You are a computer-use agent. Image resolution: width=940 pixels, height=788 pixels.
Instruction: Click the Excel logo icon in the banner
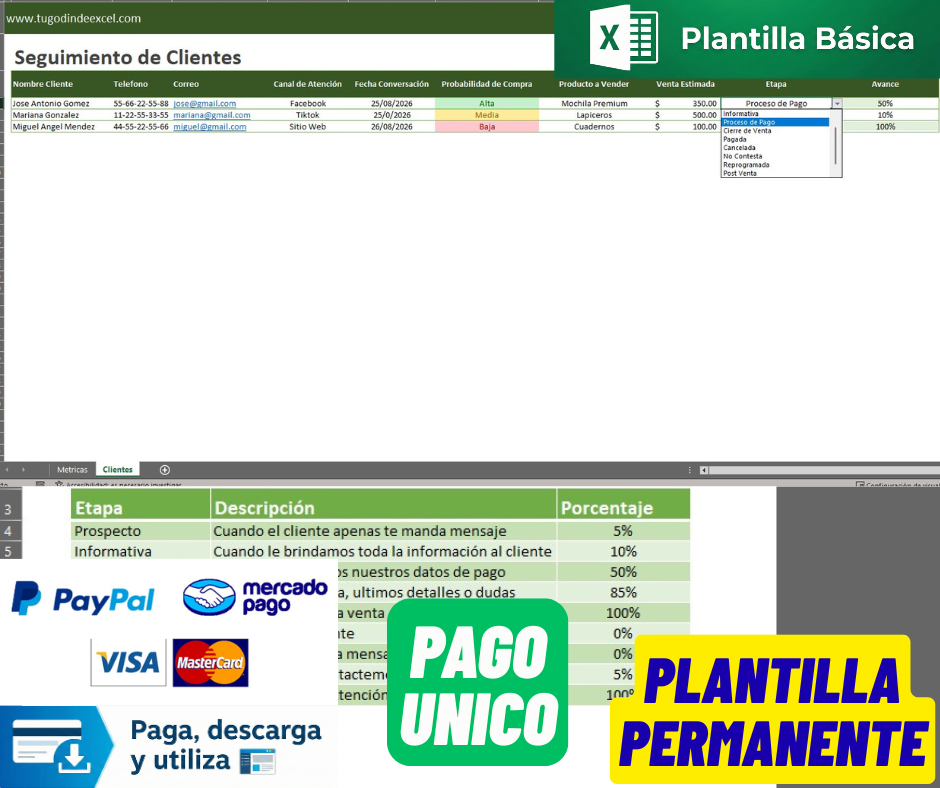click(x=623, y=38)
